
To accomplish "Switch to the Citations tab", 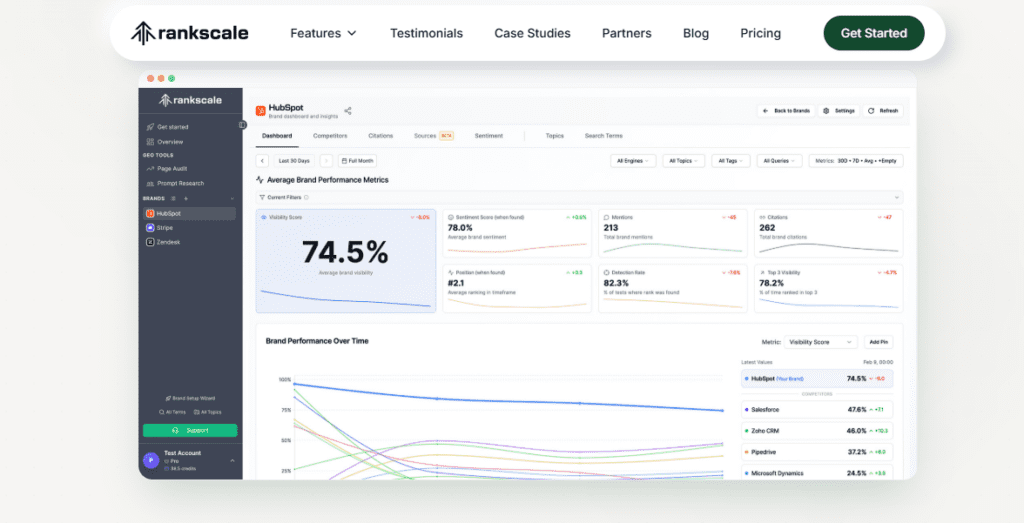I will (x=381, y=136).
